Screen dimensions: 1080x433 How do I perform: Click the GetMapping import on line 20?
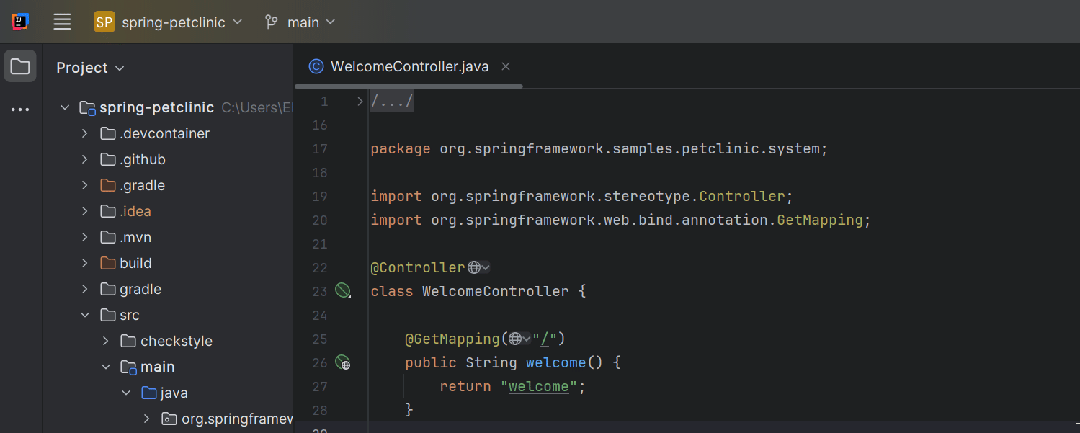click(x=820, y=220)
